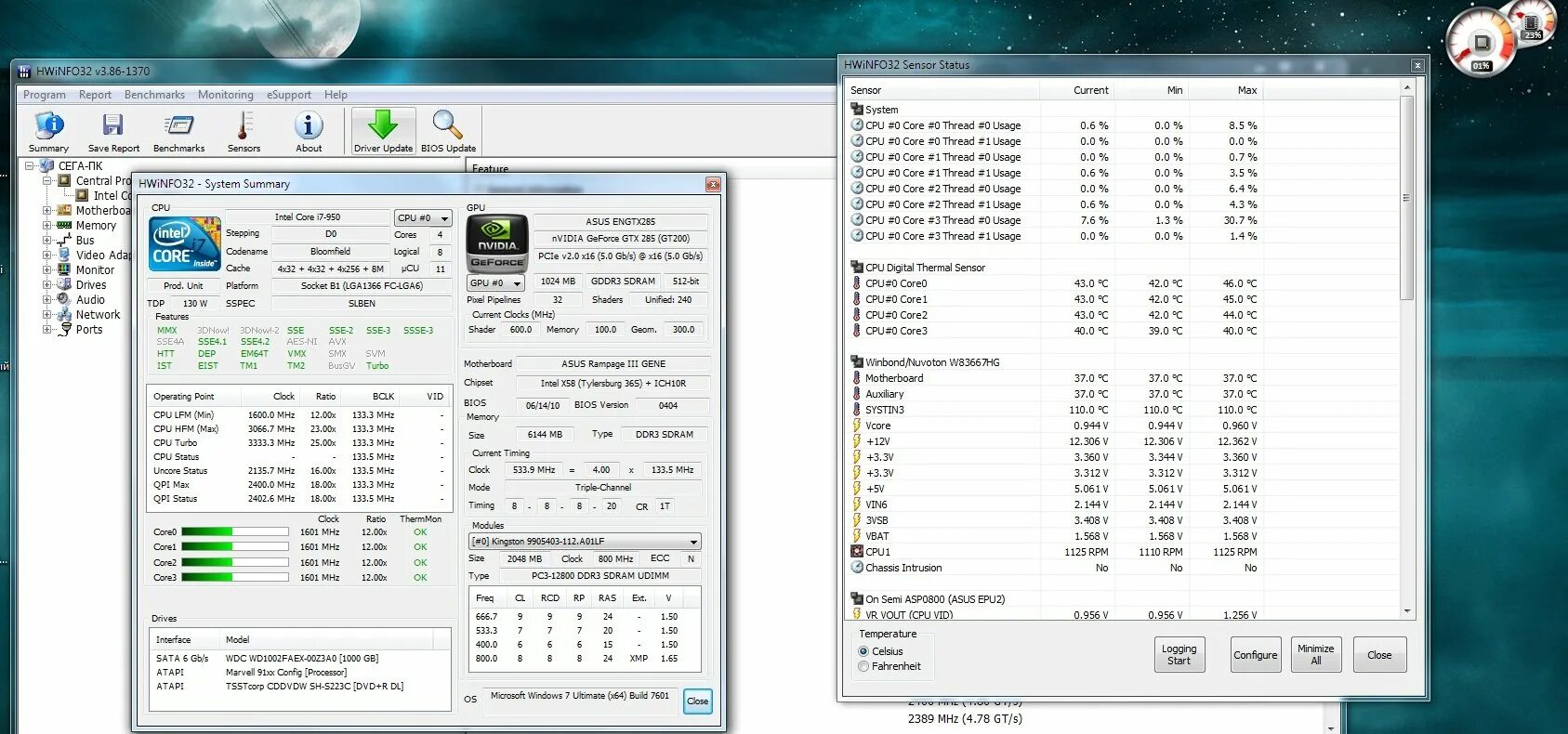Click Close button in Sensor Status footer
1568x734 pixels.
pyautogui.click(x=1379, y=655)
